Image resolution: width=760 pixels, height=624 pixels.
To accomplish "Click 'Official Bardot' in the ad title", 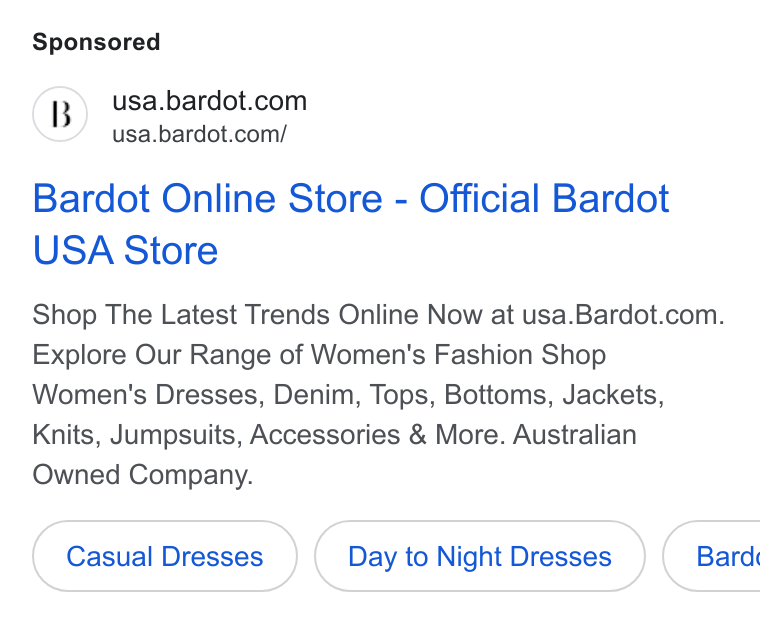I will click(544, 198).
